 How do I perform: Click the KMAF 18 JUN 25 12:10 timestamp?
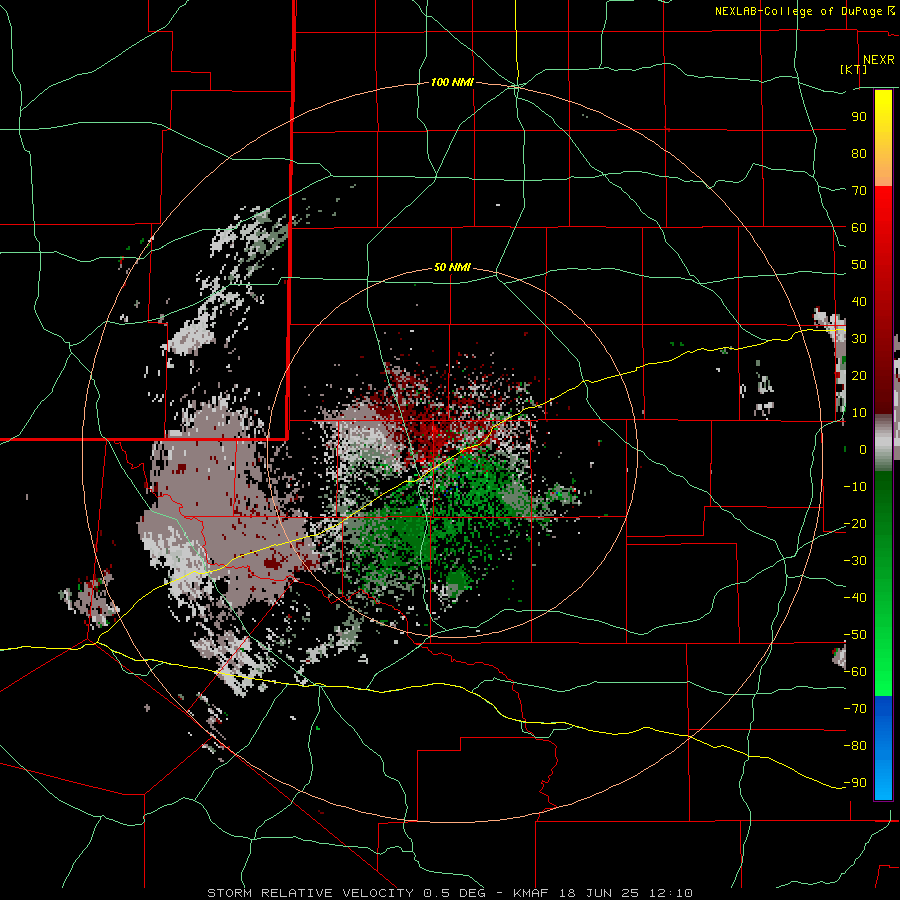pyautogui.click(x=602, y=893)
